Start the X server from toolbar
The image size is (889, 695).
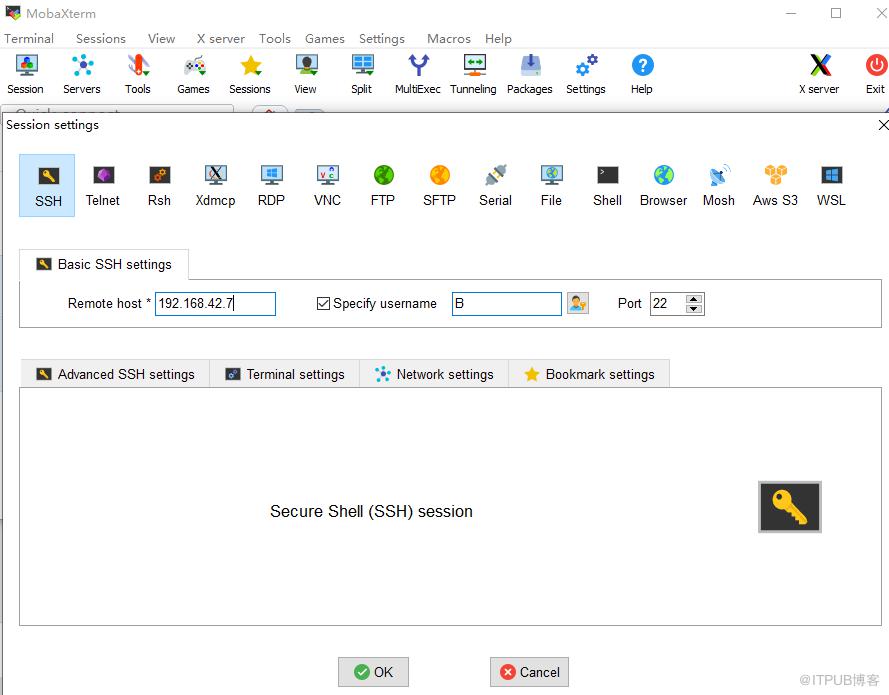coord(819,74)
